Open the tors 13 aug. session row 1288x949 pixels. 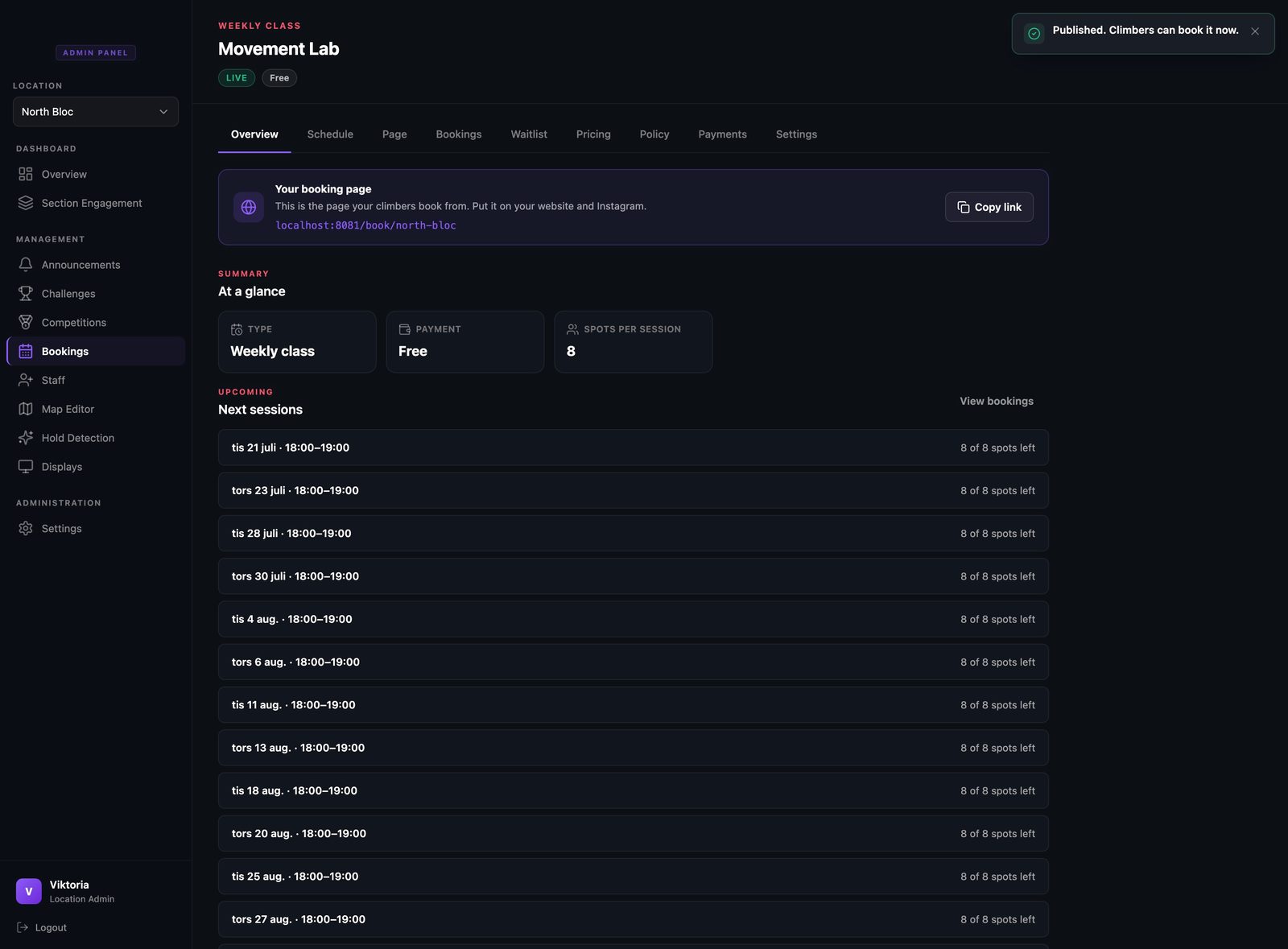(x=634, y=748)
